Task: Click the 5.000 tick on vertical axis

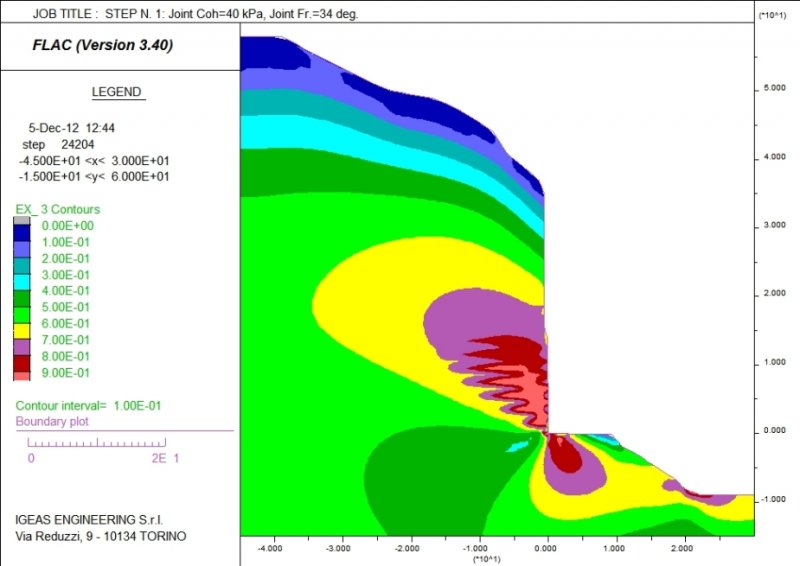Action: [769, 88]
